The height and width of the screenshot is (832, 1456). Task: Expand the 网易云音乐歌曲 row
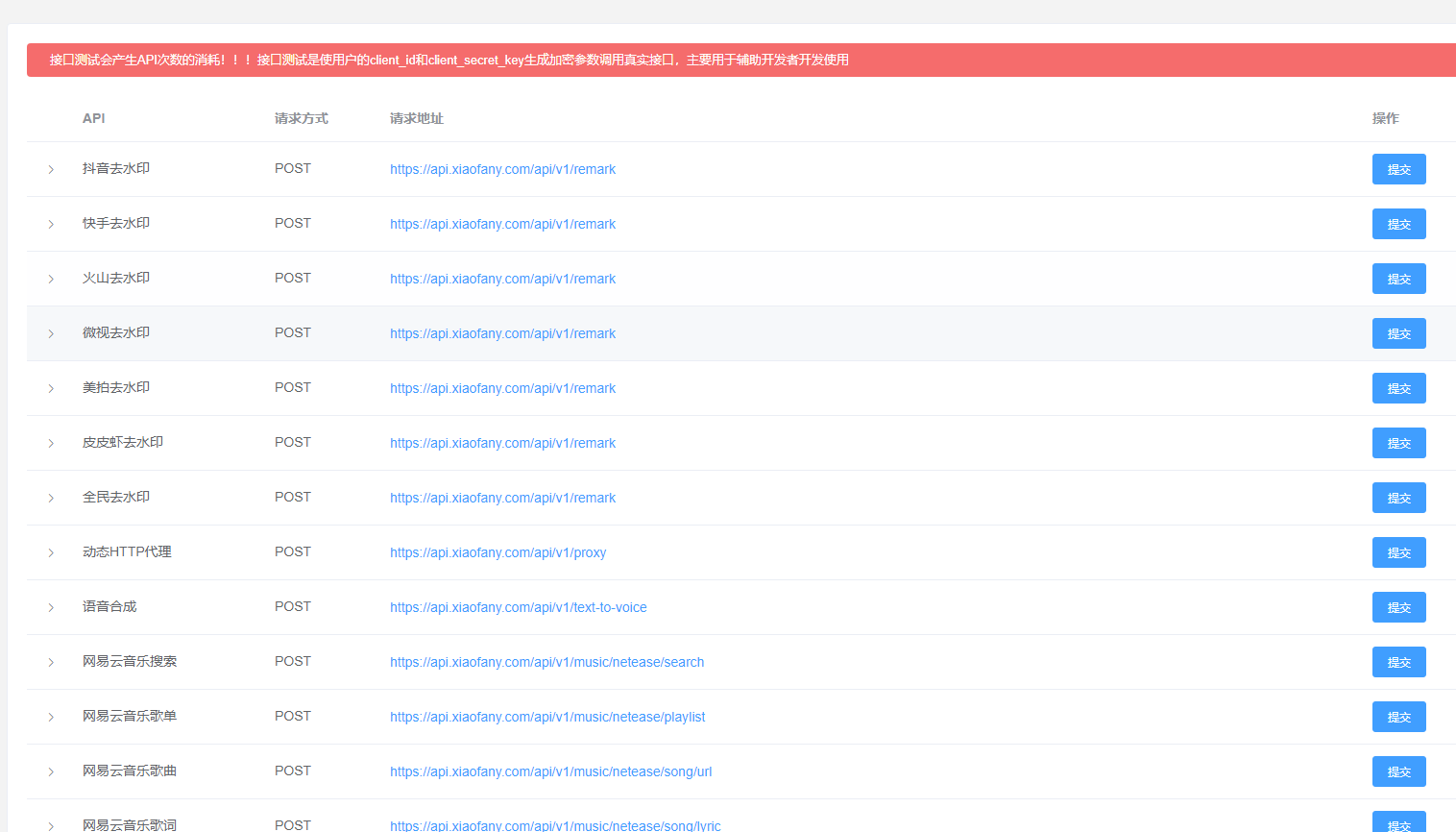[x=51, y=771]
